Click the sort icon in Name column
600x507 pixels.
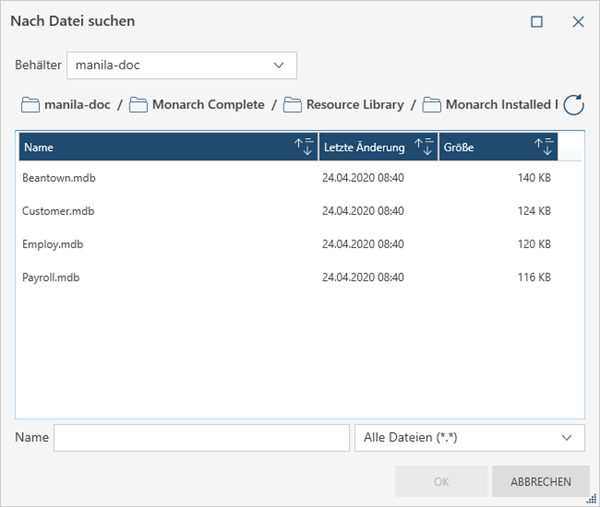coord(304,147)
